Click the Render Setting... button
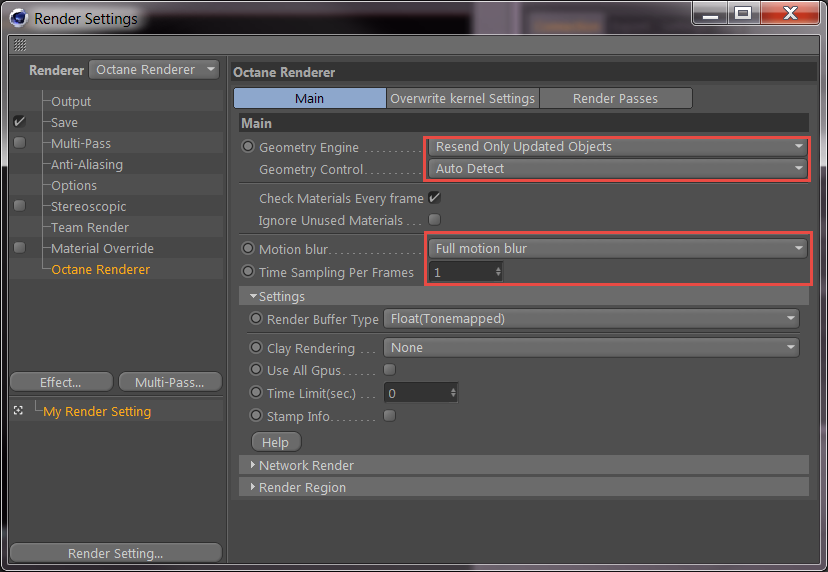The height and width of the screenshot is (572, 828). 116,553
